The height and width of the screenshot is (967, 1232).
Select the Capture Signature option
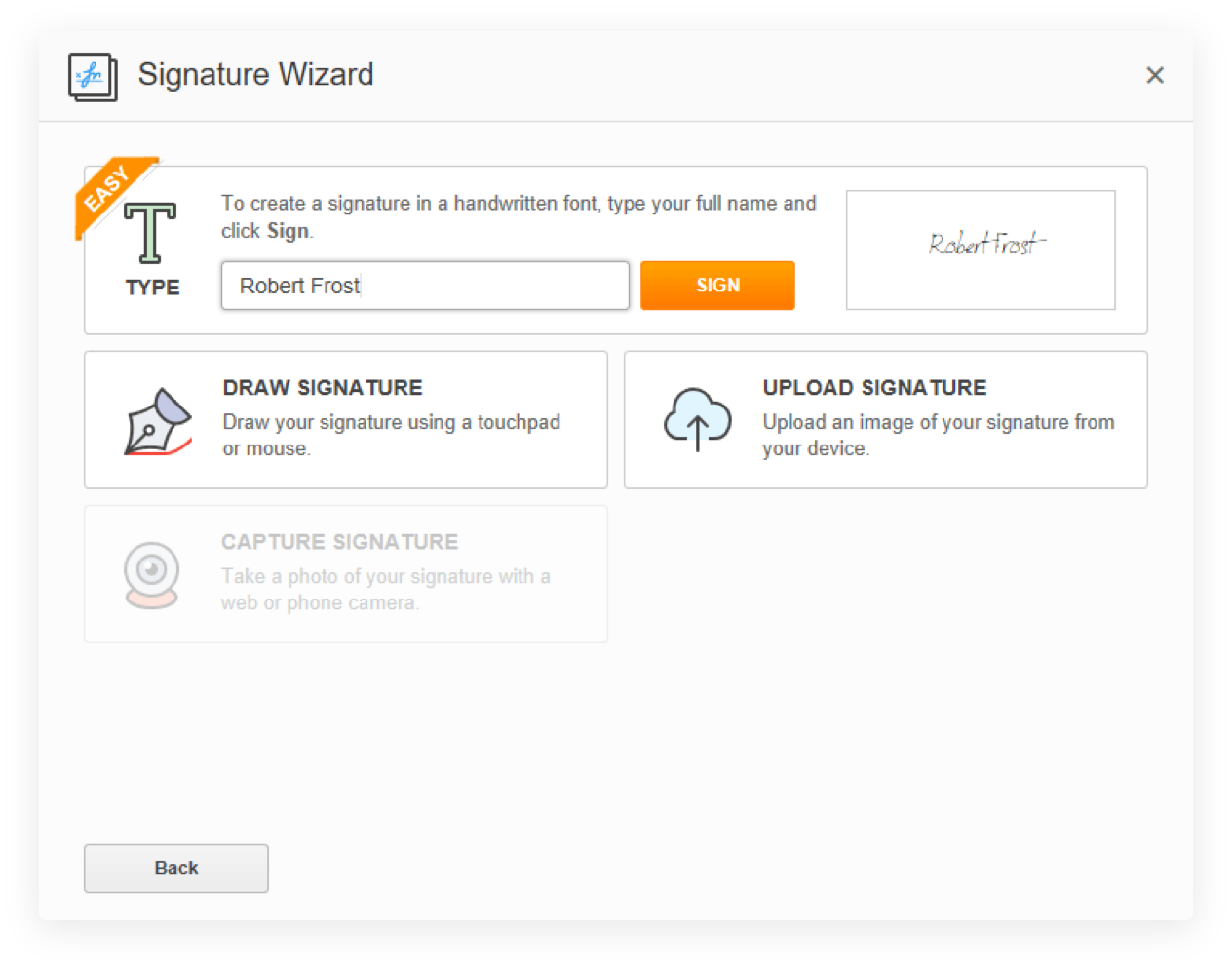(x=346, y=574)
